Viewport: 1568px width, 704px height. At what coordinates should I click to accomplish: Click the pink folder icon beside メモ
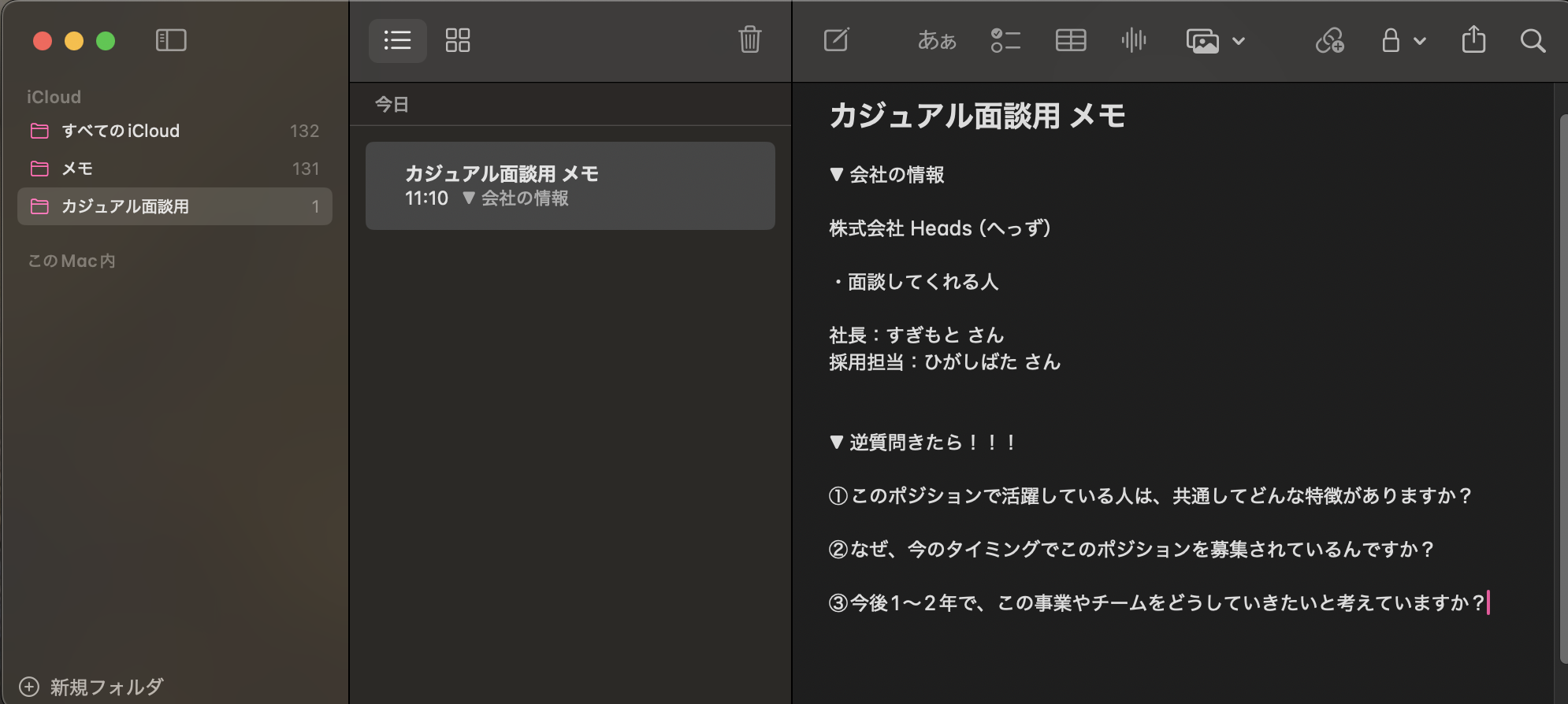39,169
